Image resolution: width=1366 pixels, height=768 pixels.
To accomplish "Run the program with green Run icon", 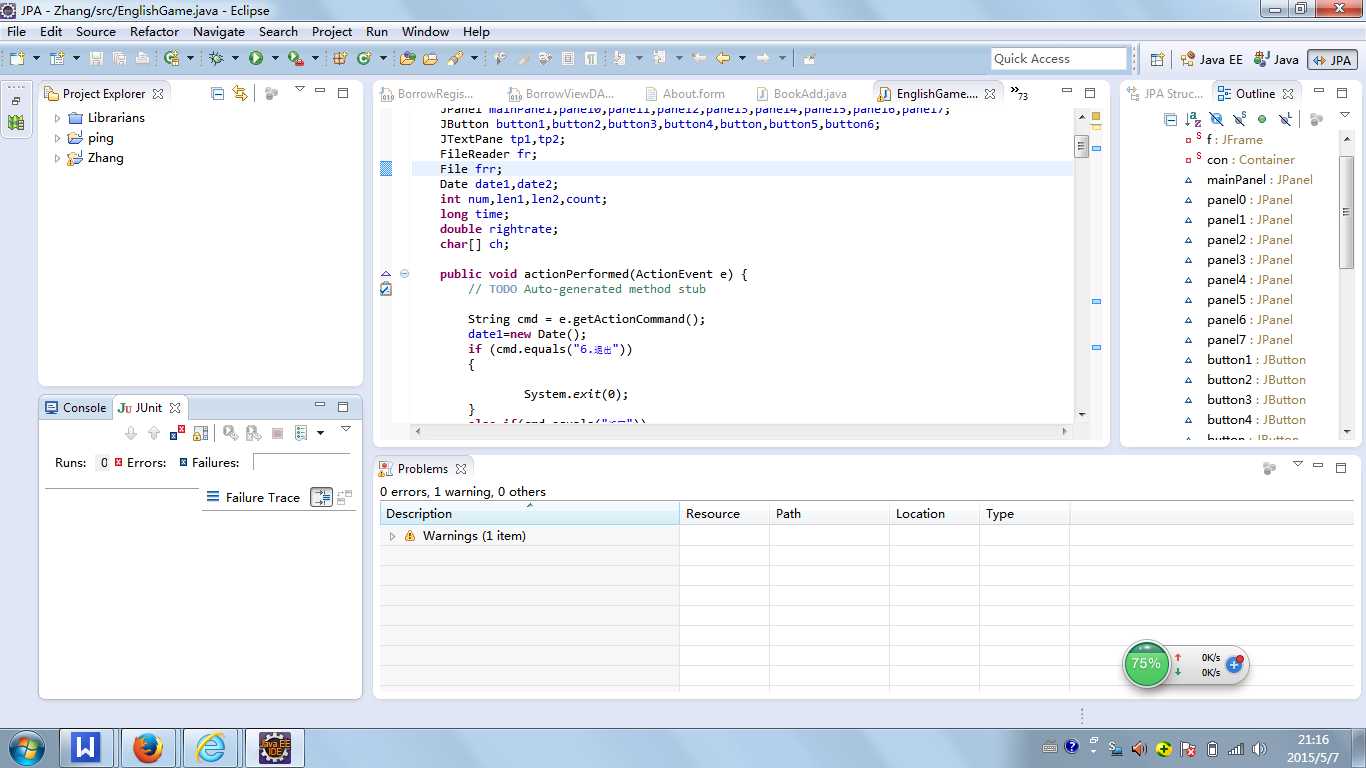I will click(x=256, y=58).
